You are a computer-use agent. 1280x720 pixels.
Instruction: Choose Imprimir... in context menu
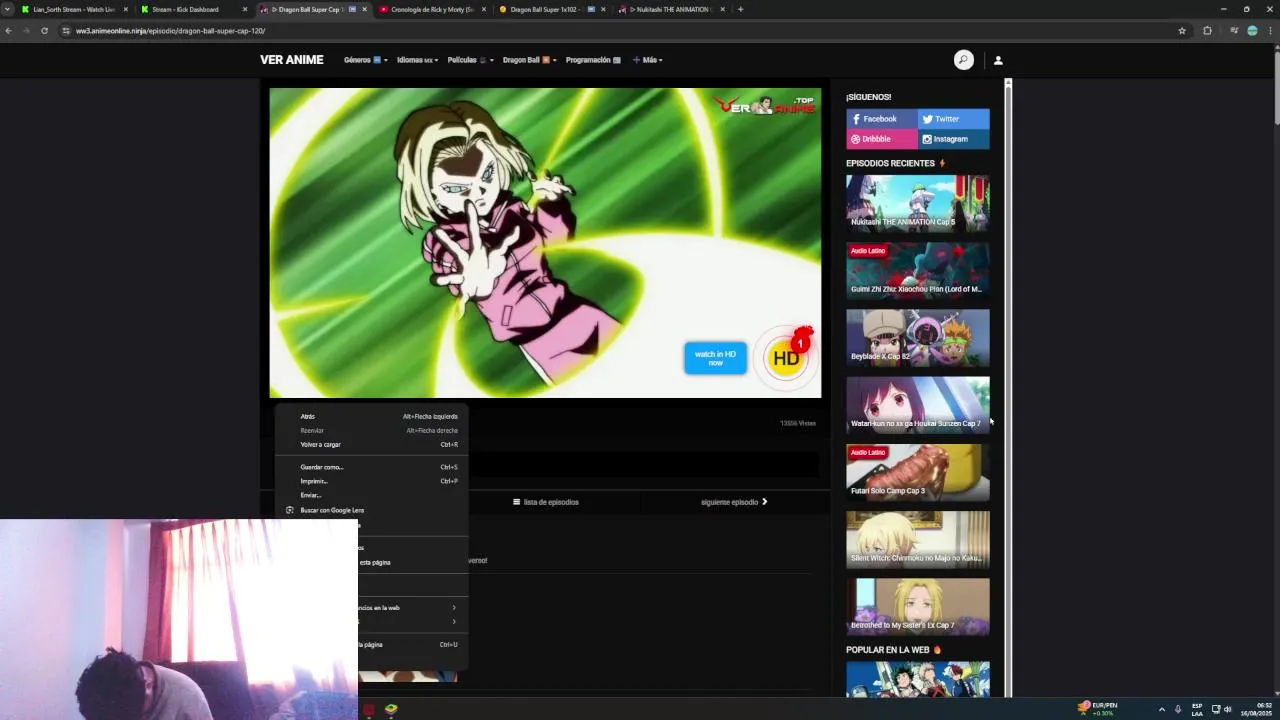coord(371,481)
